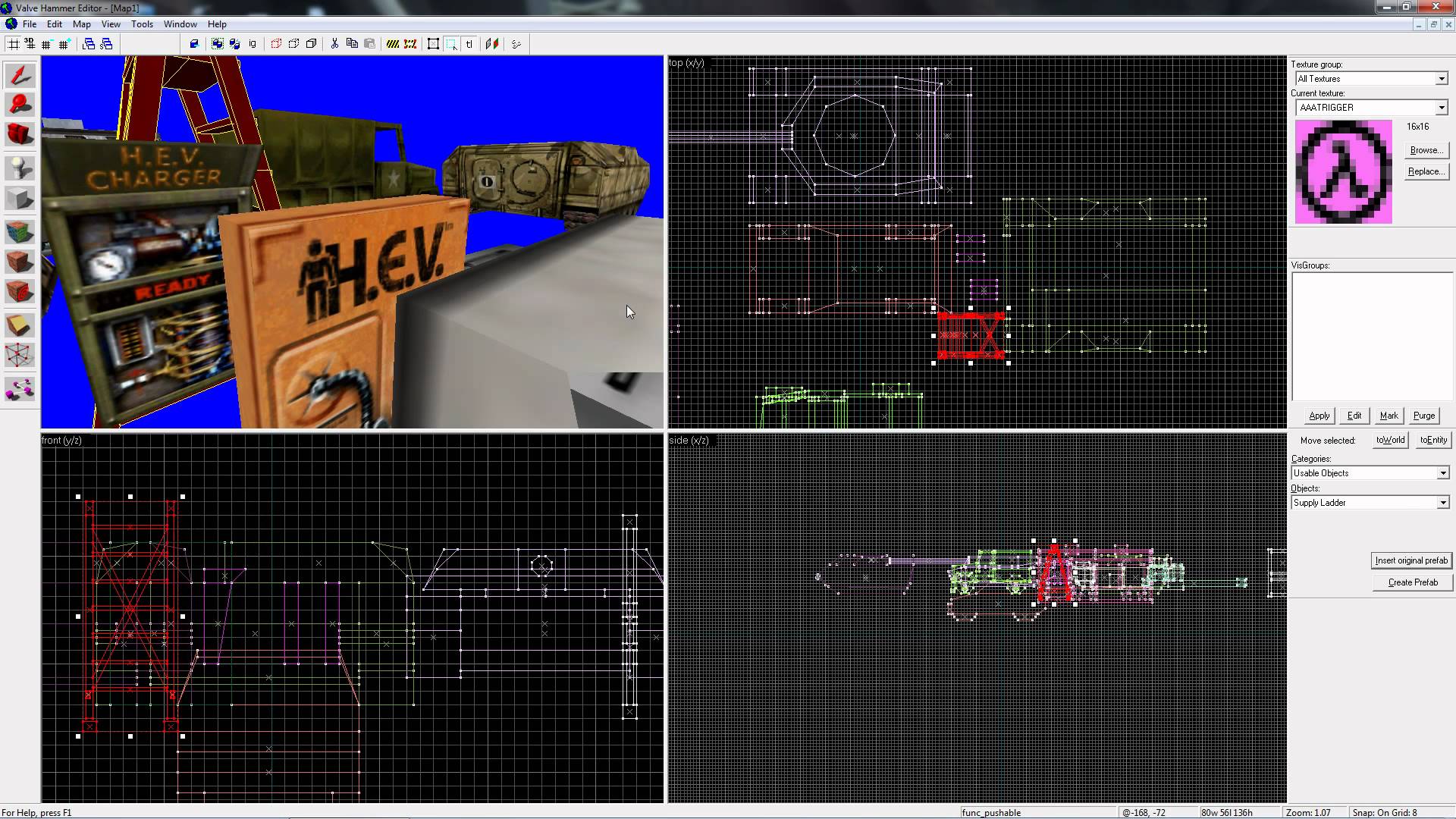Click the Paste clipboard icon
The width and height of the screenshot is (1456, 819).
369,44
